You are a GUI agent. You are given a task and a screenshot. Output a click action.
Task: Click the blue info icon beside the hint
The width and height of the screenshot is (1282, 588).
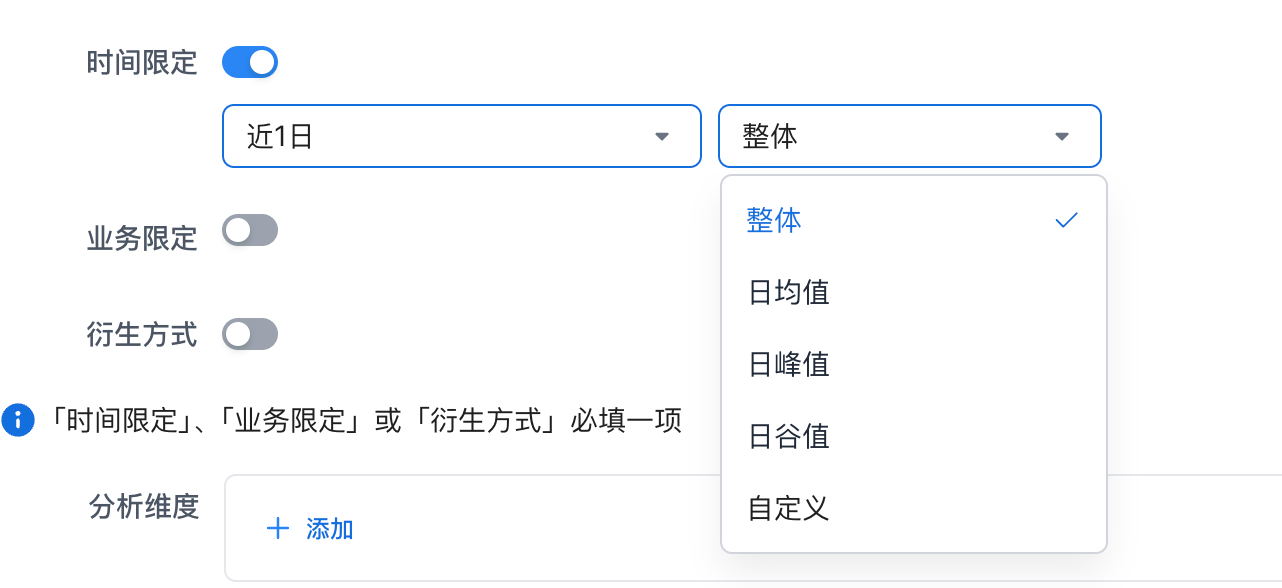pyautogui.click(x=17, y=420)
